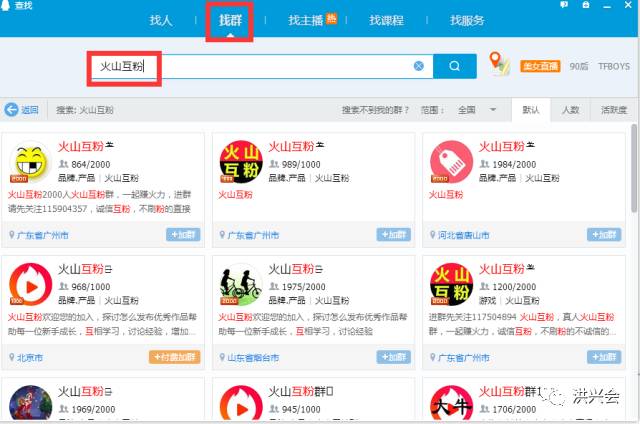Open 广东省广州市 location of the 989/1000 group
The height and width of the screenshot is (424, 640).
click(x=253, y=235)
